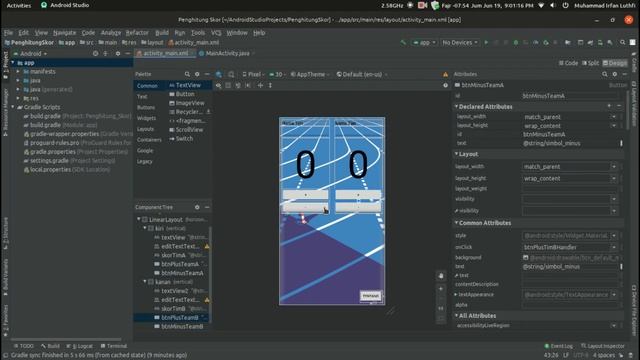
Task: Click the orientation for preview icon
Action: coord(231,74)
